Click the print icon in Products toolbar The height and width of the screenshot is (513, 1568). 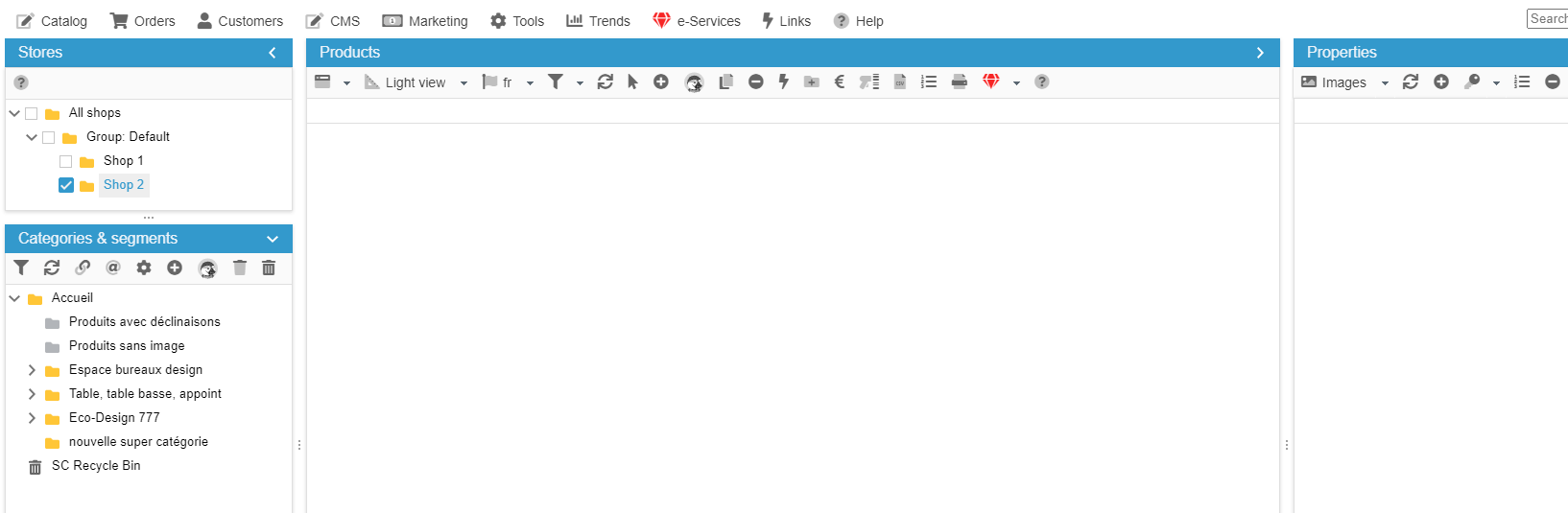tap(959, 82)
